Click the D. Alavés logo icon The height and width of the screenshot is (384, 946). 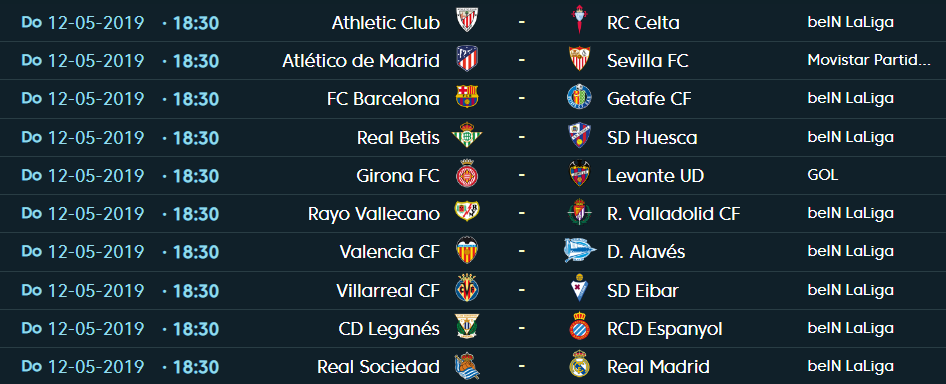pyautogui.click(x=580, y=251)
